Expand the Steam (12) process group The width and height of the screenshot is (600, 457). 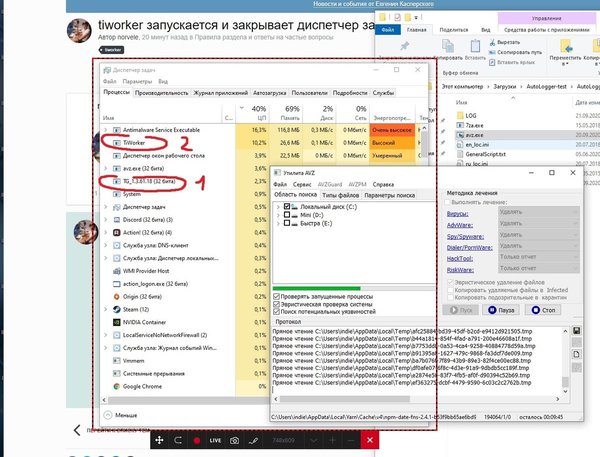(x=106, y=309)
